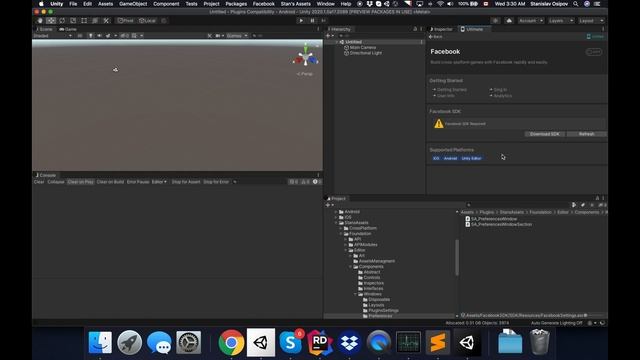The image size is (640, 360).
Task: Toggle the Facebook plugin enable switch
Action: [x=594, y=52]
